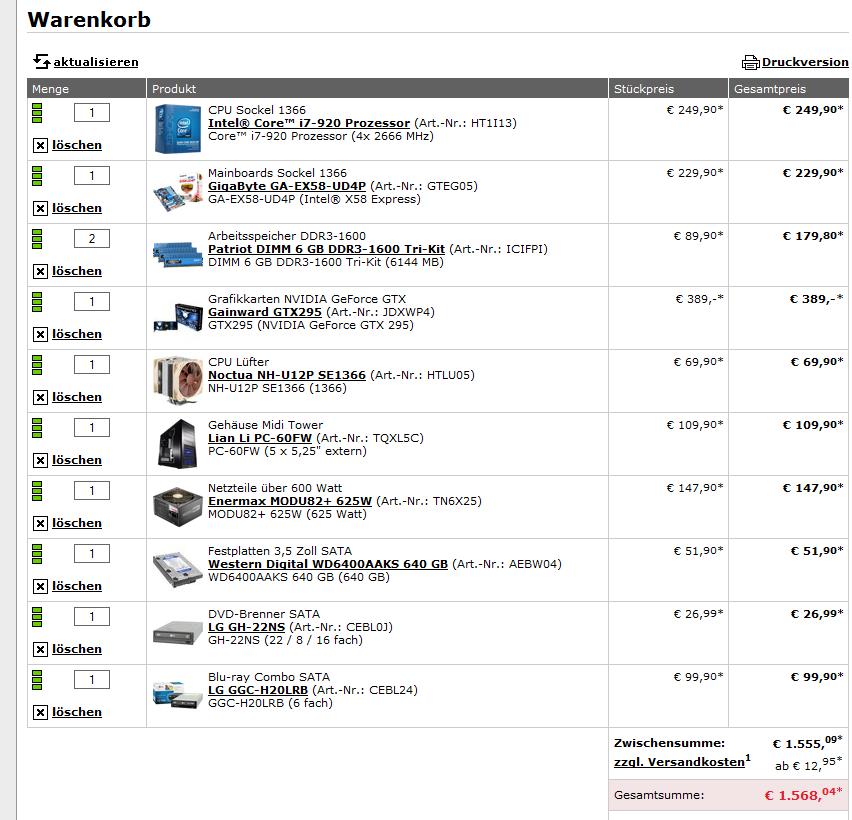The image size is (852, 820).
Task: Open Patriot DIMM memory product thumbnail
Action: (178, 254)
